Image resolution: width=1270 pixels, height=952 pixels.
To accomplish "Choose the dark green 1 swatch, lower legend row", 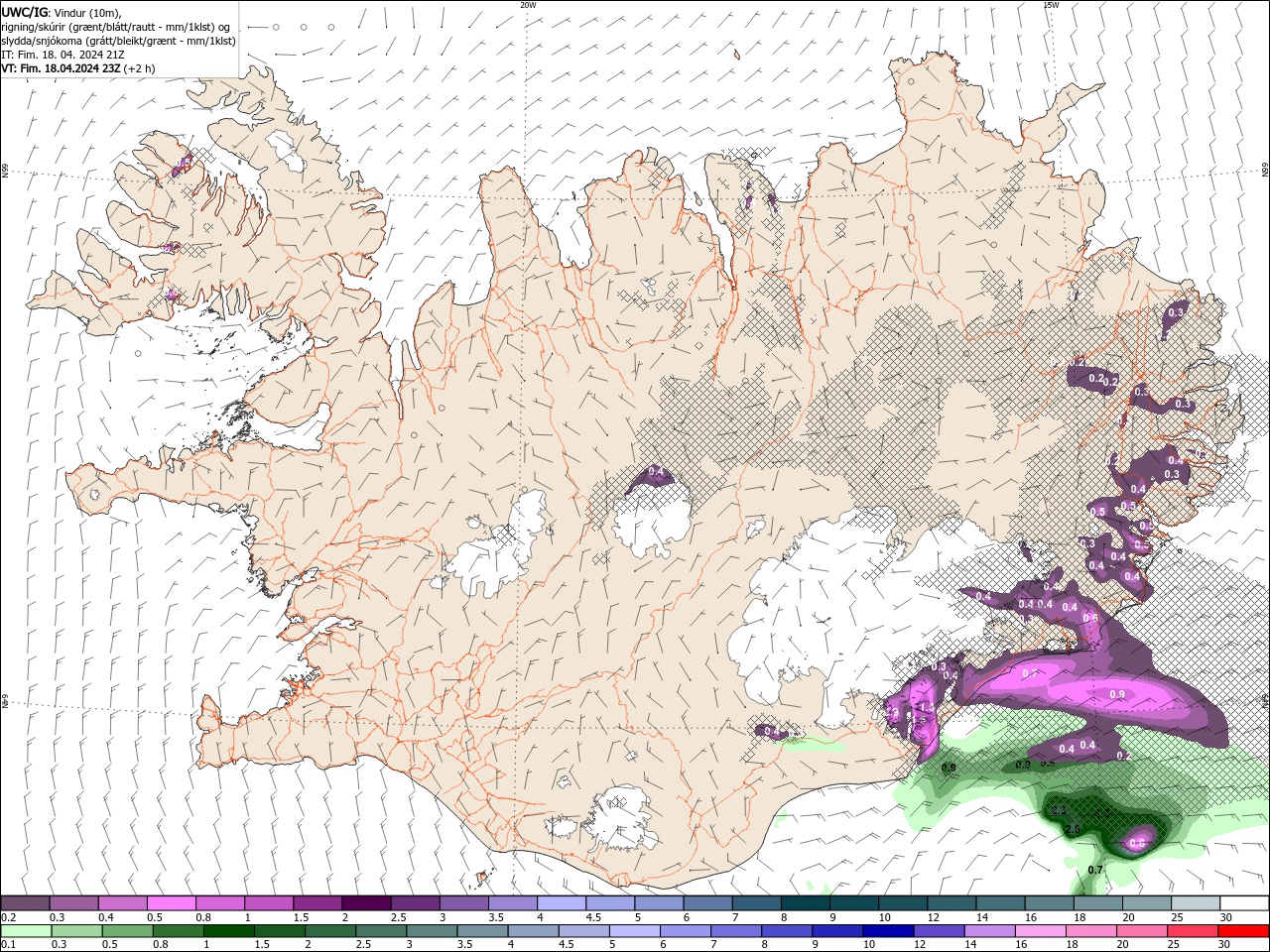I will (x=228, y=931).
